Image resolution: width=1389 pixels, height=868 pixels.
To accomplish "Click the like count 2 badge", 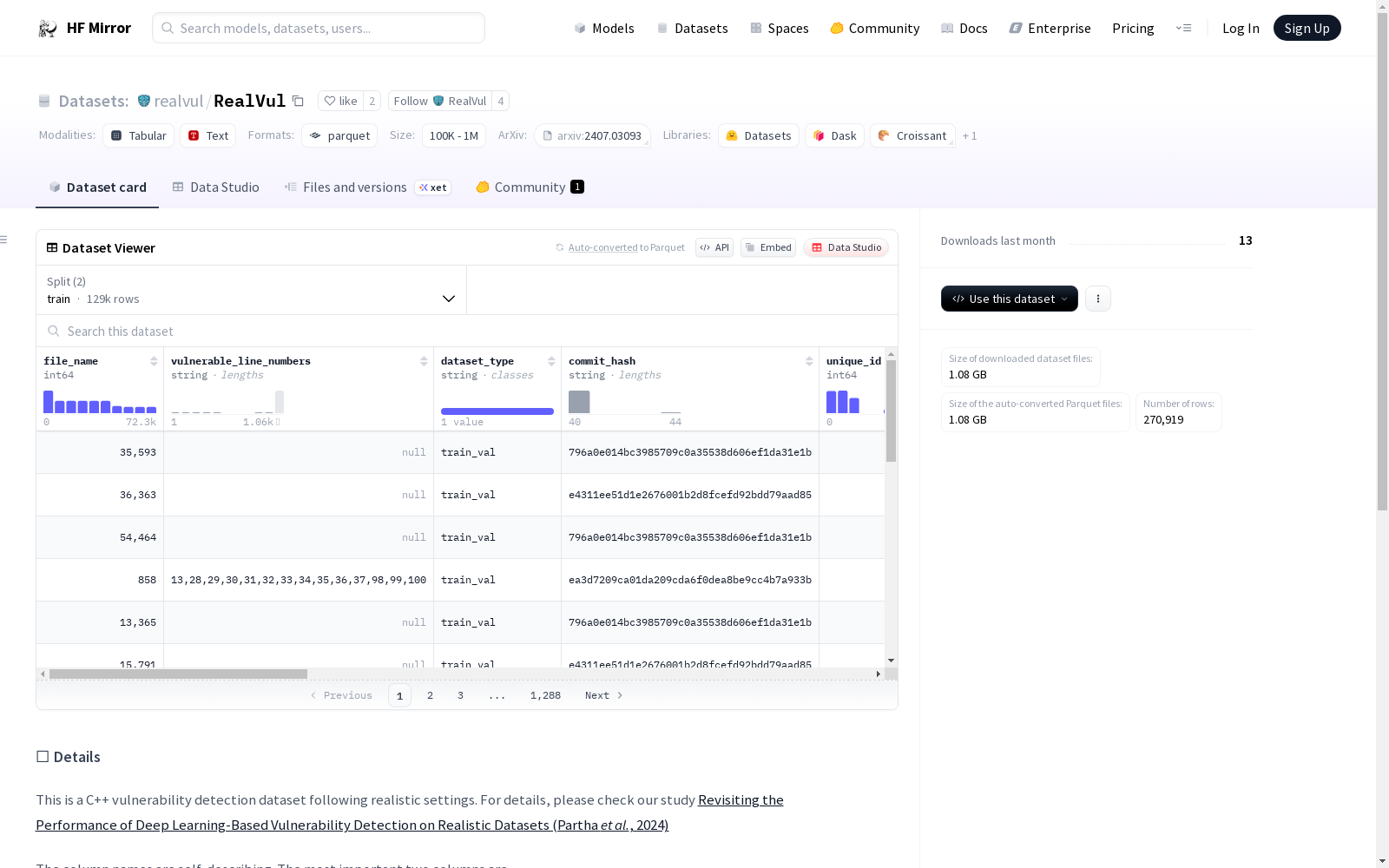I will (x=372, y=101).
